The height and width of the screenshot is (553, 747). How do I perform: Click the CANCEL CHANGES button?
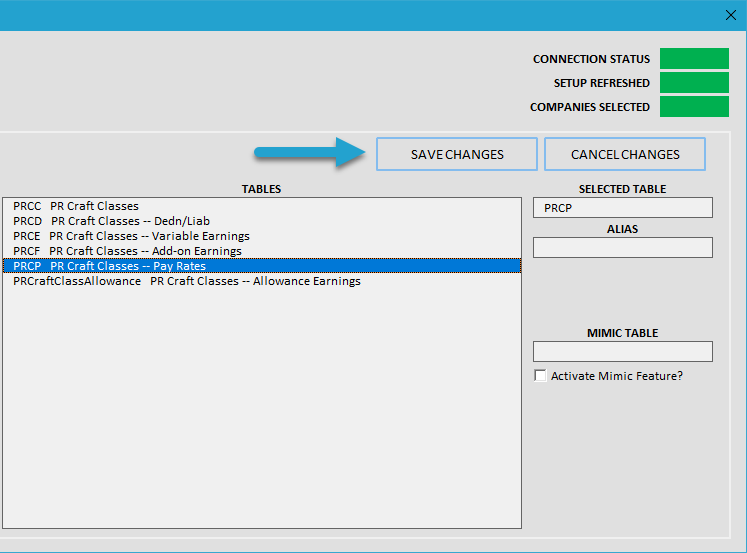click(x=625, y=154)
